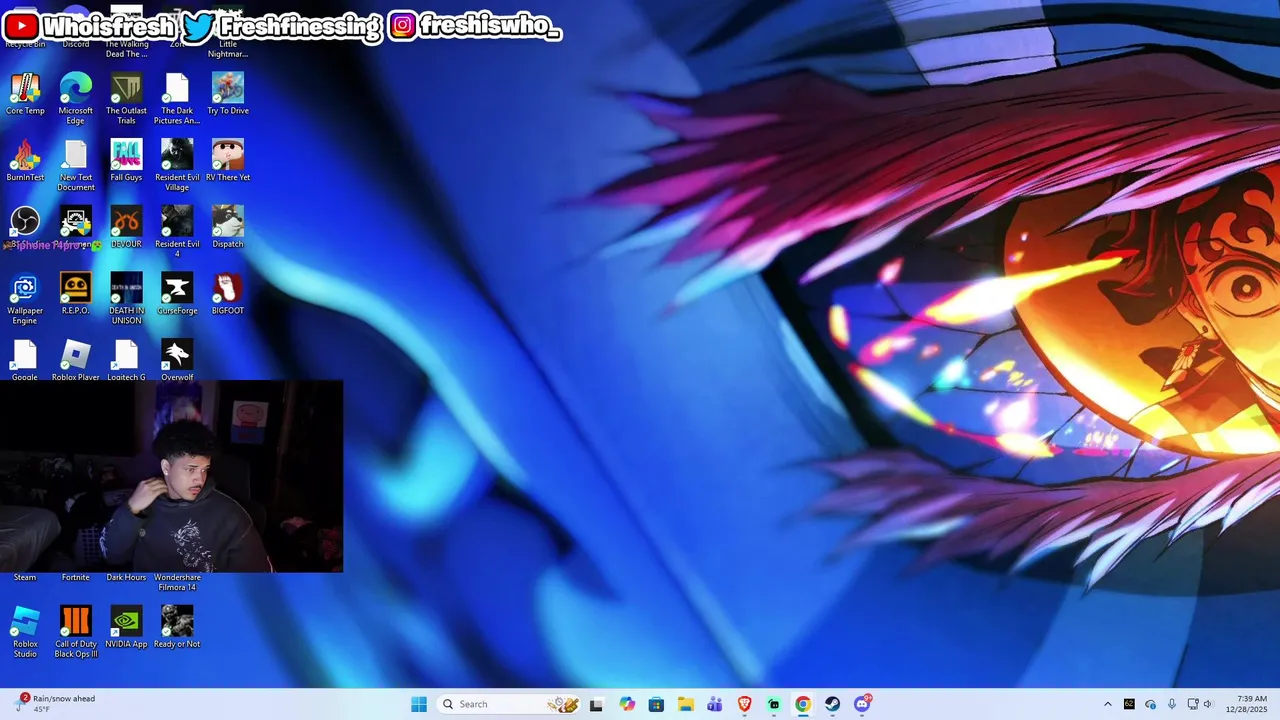Select the Resident Evil Village icon
Image resolution: width=1280 pixels, height=720 pixels.
click(177, 165)
